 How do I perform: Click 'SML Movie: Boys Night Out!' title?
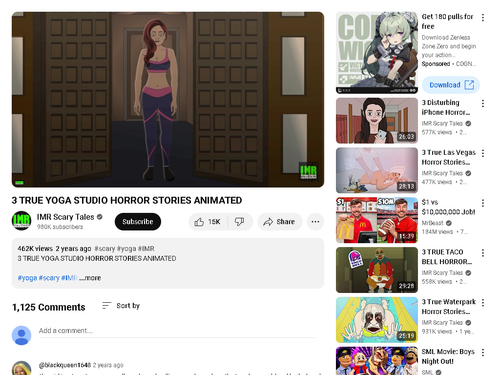click(448, 356)
